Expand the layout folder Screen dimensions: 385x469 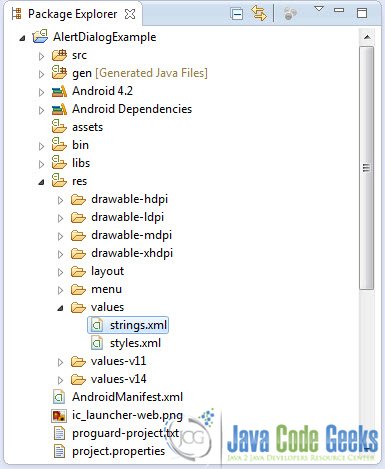pos(60,272)
